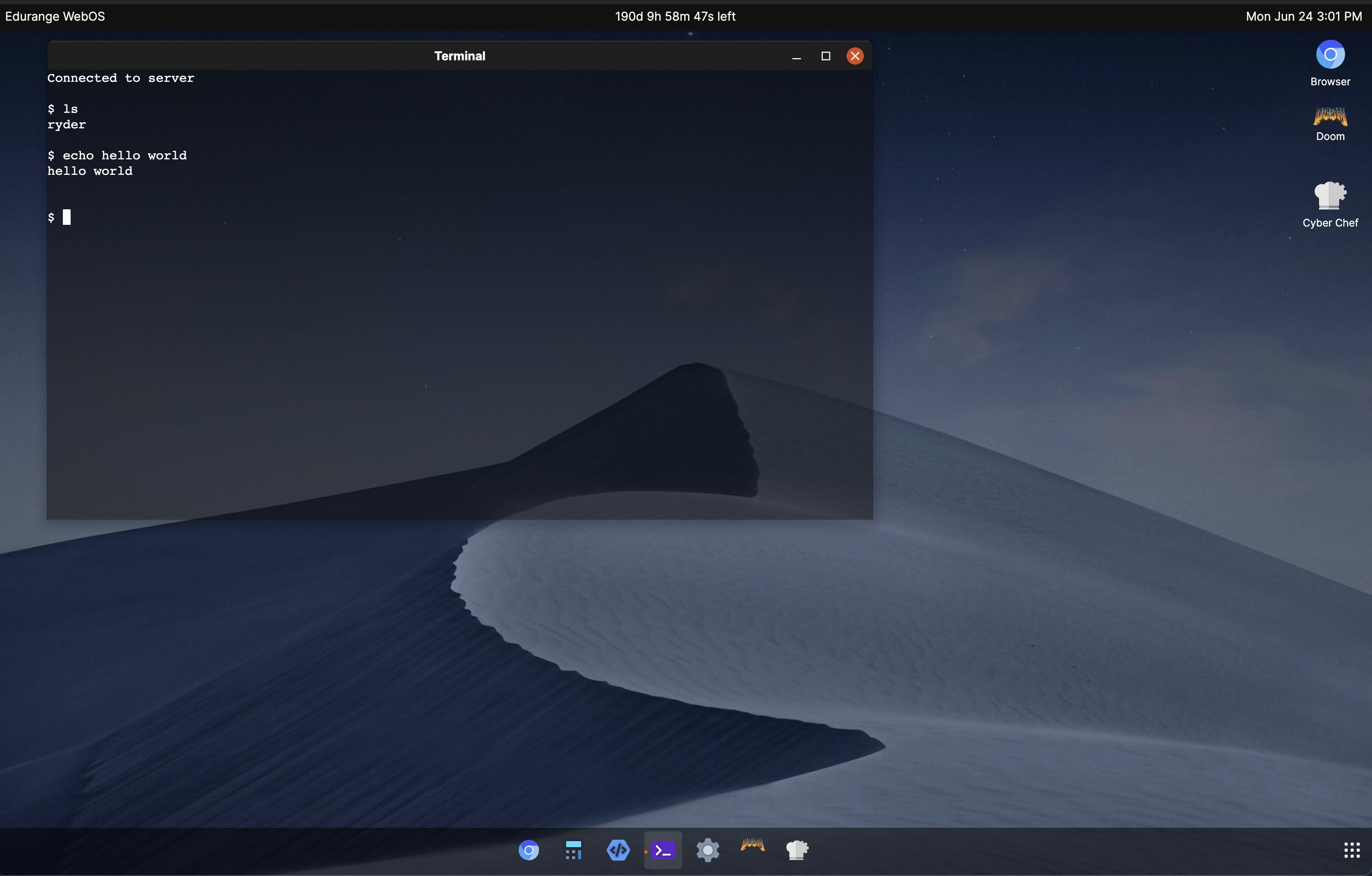Click the Terminal window title bar
This screenshot has width=1372, height=876.
pos(459,56)
